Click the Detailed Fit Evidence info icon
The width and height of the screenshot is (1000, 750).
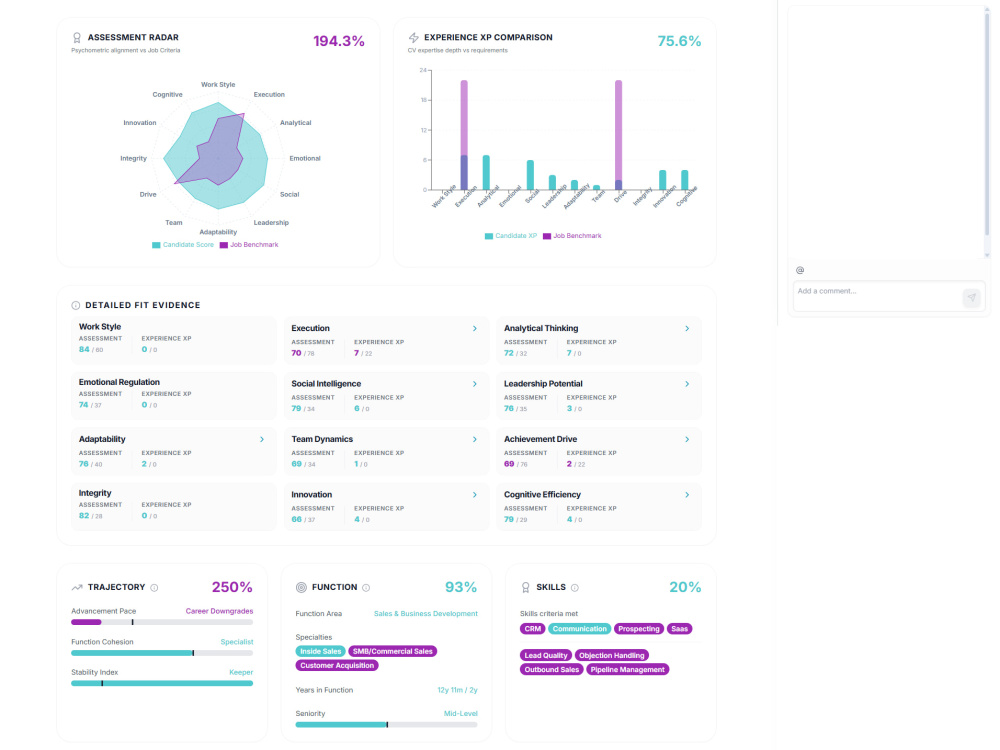coord(76,305)
